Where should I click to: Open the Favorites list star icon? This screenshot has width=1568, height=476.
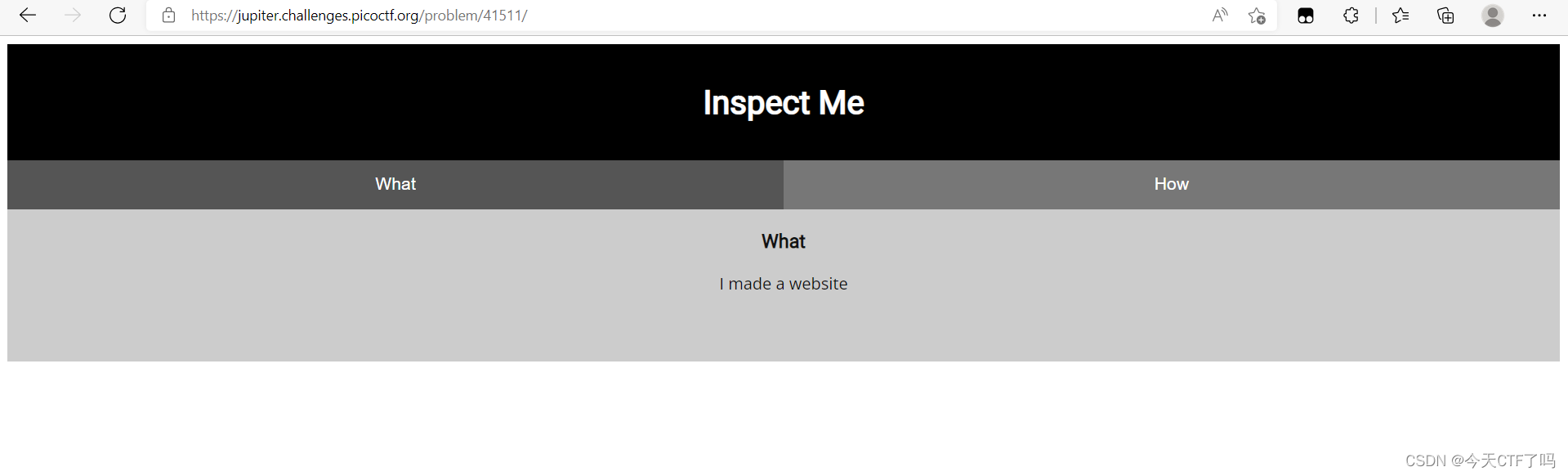[1400, 16]
